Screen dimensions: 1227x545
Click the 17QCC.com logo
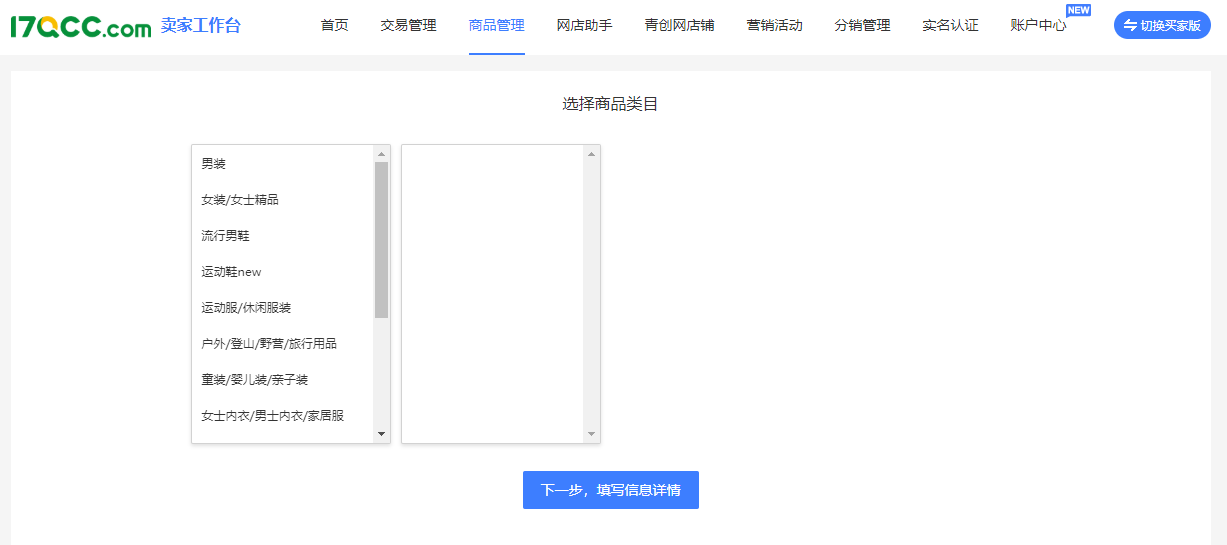(x=81, y=27)
